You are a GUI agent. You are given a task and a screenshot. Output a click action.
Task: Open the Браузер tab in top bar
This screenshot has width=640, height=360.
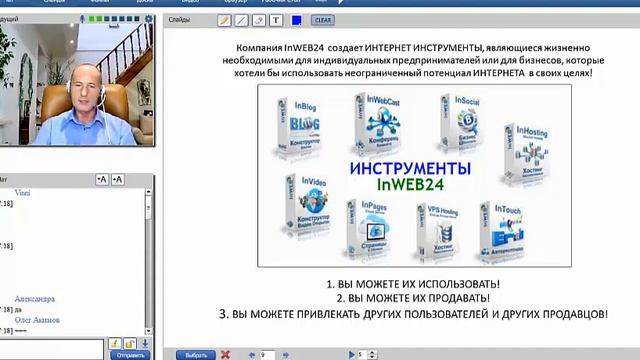click(236, 1)
